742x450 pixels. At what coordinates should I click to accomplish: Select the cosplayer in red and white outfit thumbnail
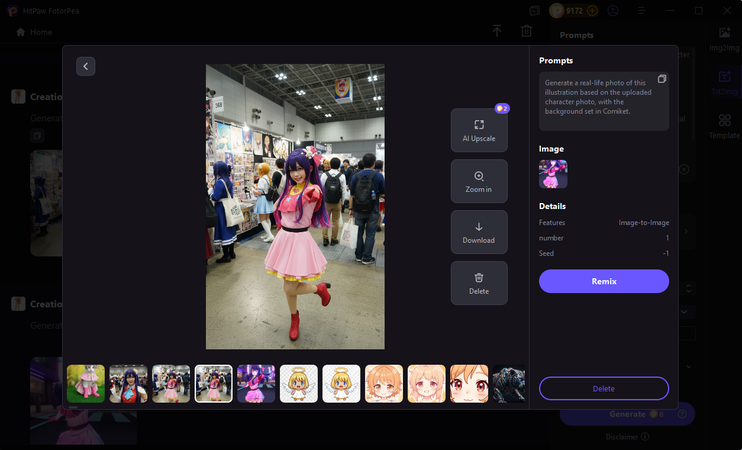128,384
